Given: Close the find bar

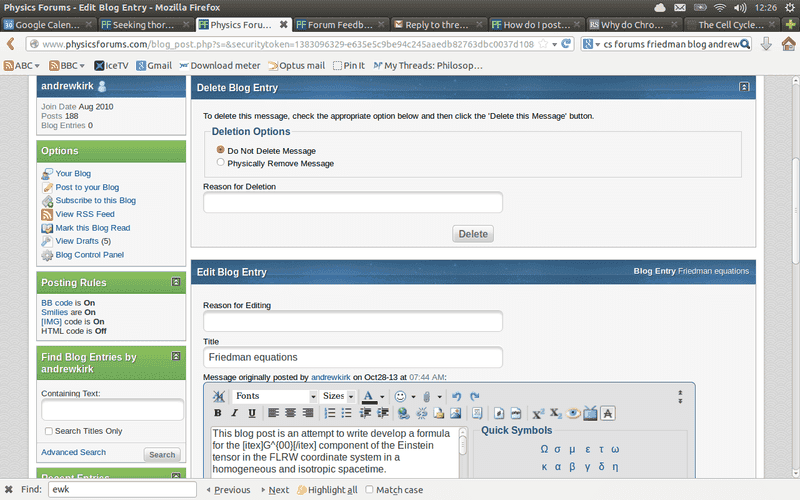Looking at the screenshot, I should coord(9,489).
